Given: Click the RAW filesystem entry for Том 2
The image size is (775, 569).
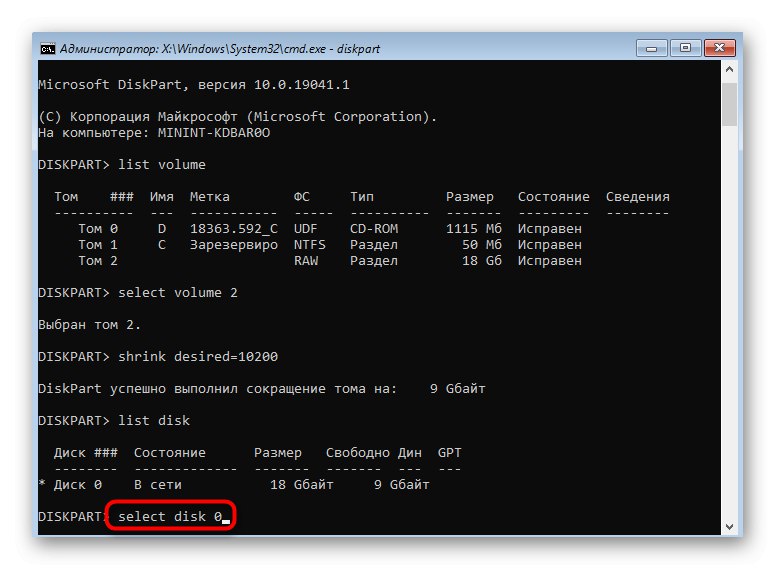Looking at the screenshot, I should coord(306,261).
